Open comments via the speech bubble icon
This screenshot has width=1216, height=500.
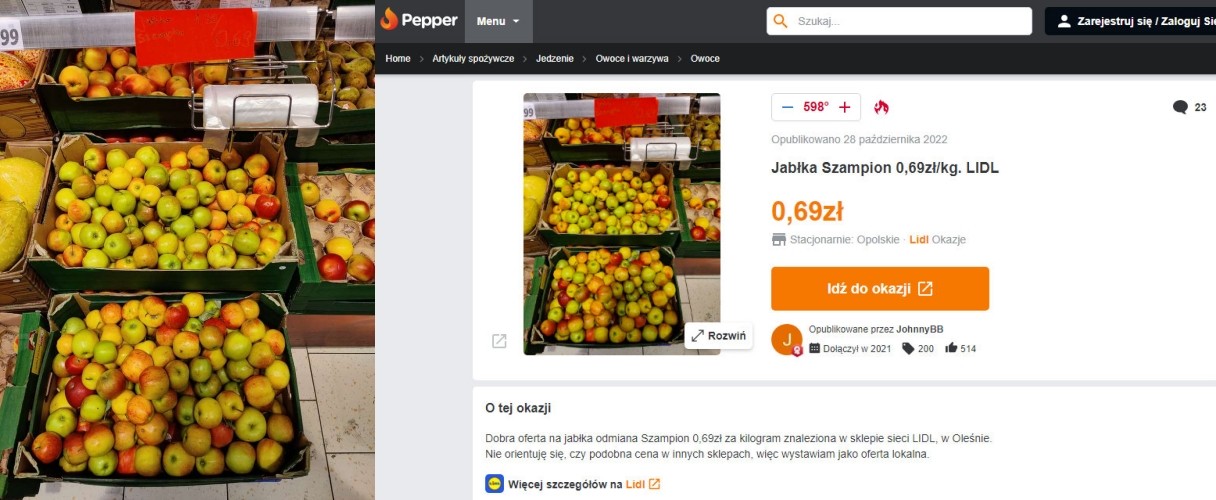click(1180, 107)
